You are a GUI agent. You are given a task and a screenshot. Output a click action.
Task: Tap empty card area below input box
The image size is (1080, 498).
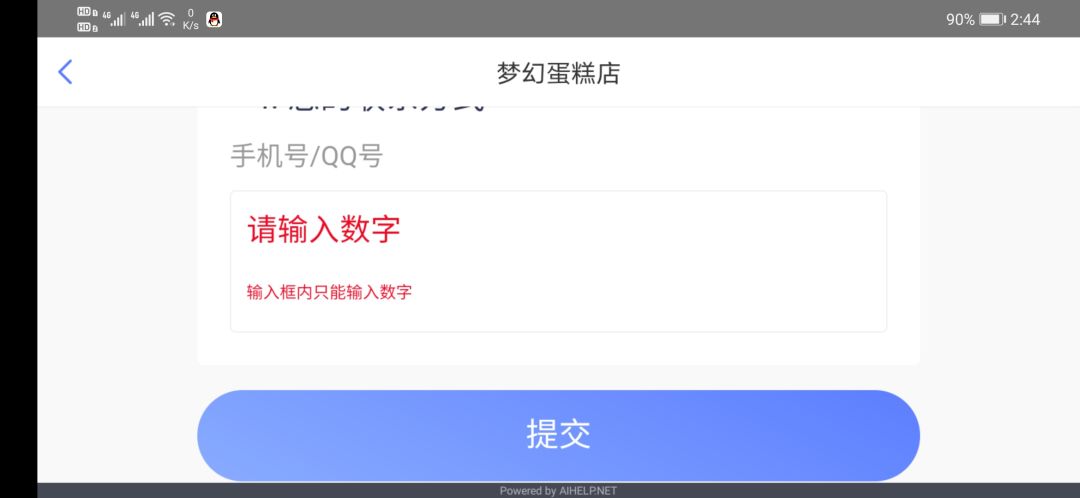coord(558,349)
